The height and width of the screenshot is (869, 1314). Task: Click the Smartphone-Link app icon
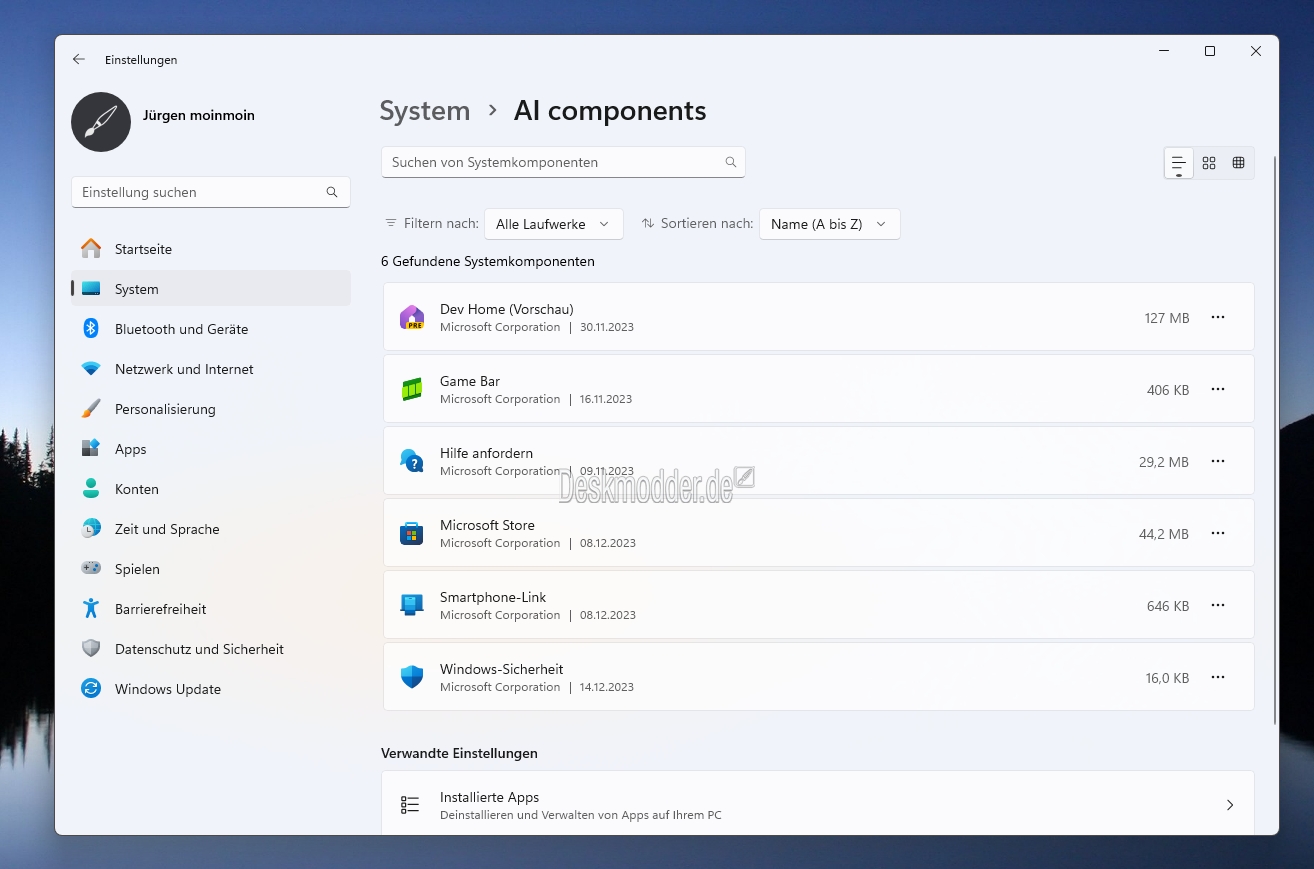tap(412, 605)
